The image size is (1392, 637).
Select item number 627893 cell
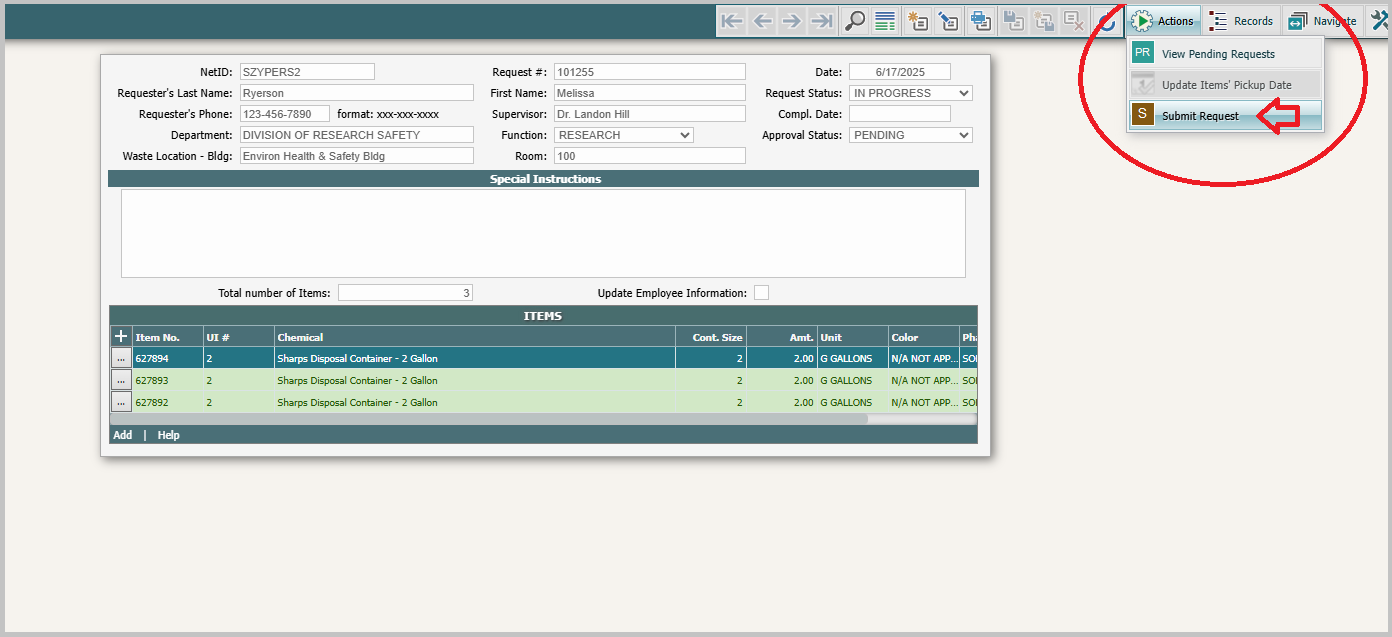167,380
